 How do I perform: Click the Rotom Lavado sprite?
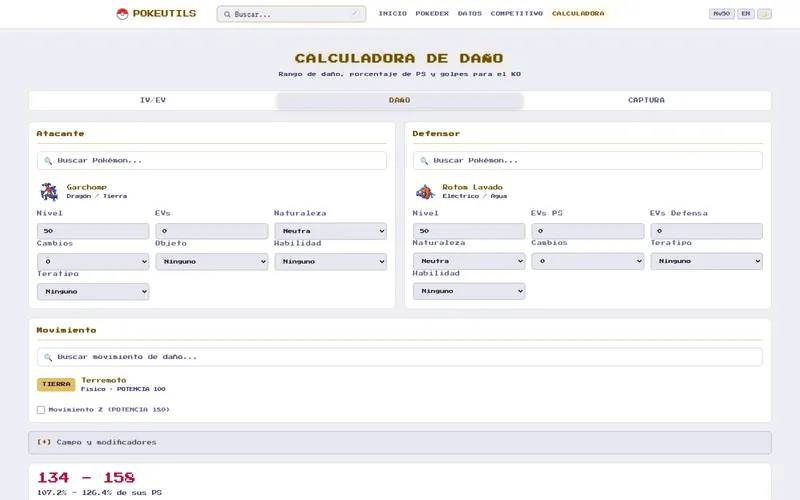[426, 191]
